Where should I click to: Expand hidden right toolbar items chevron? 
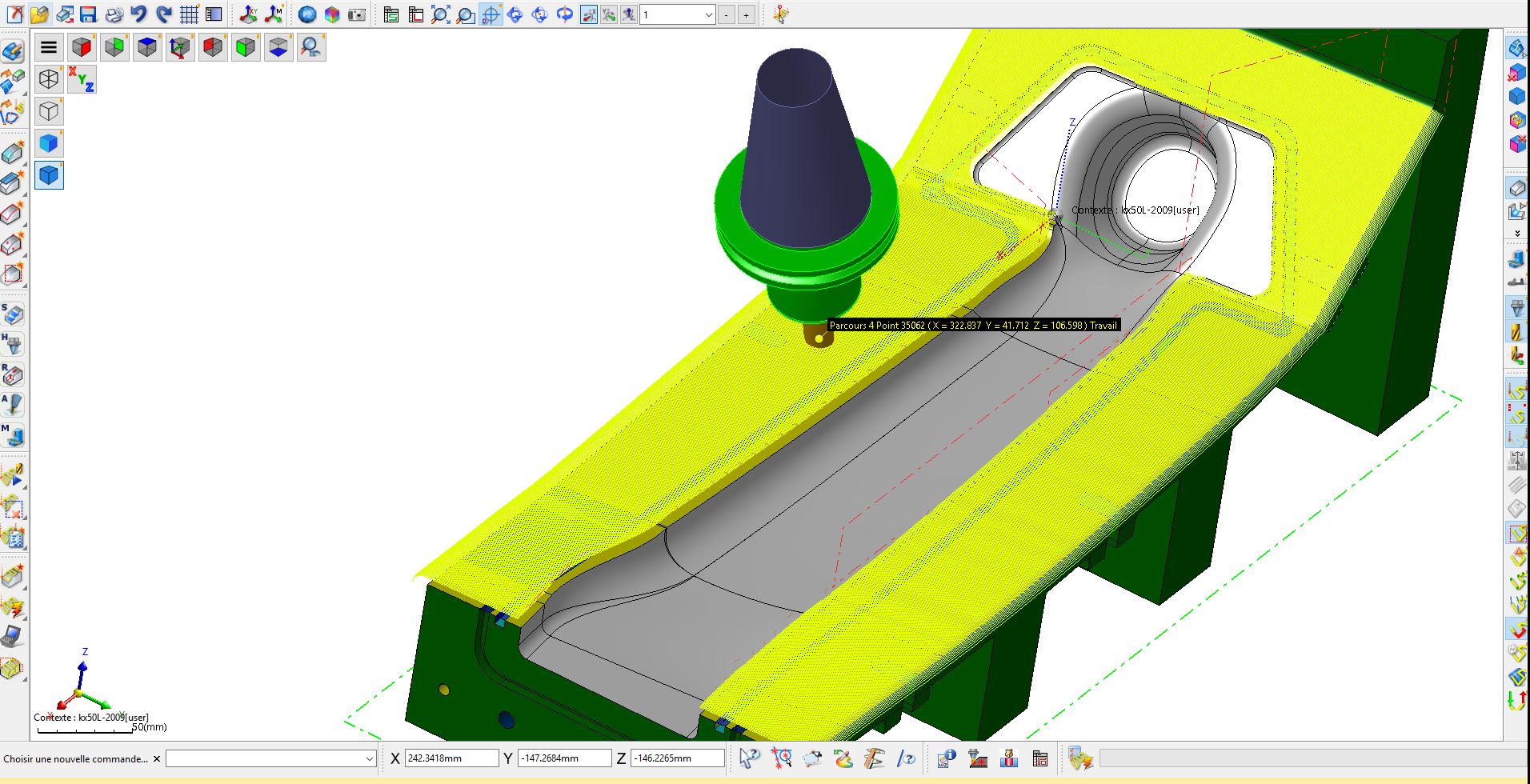point(1516,234)
